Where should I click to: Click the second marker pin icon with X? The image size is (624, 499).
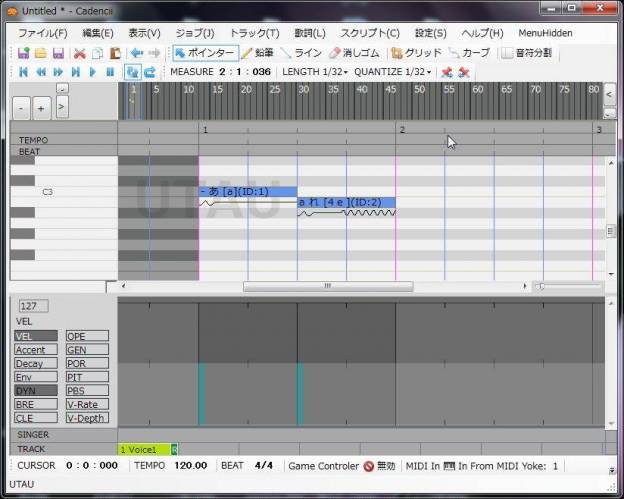[x=464, y=72]
